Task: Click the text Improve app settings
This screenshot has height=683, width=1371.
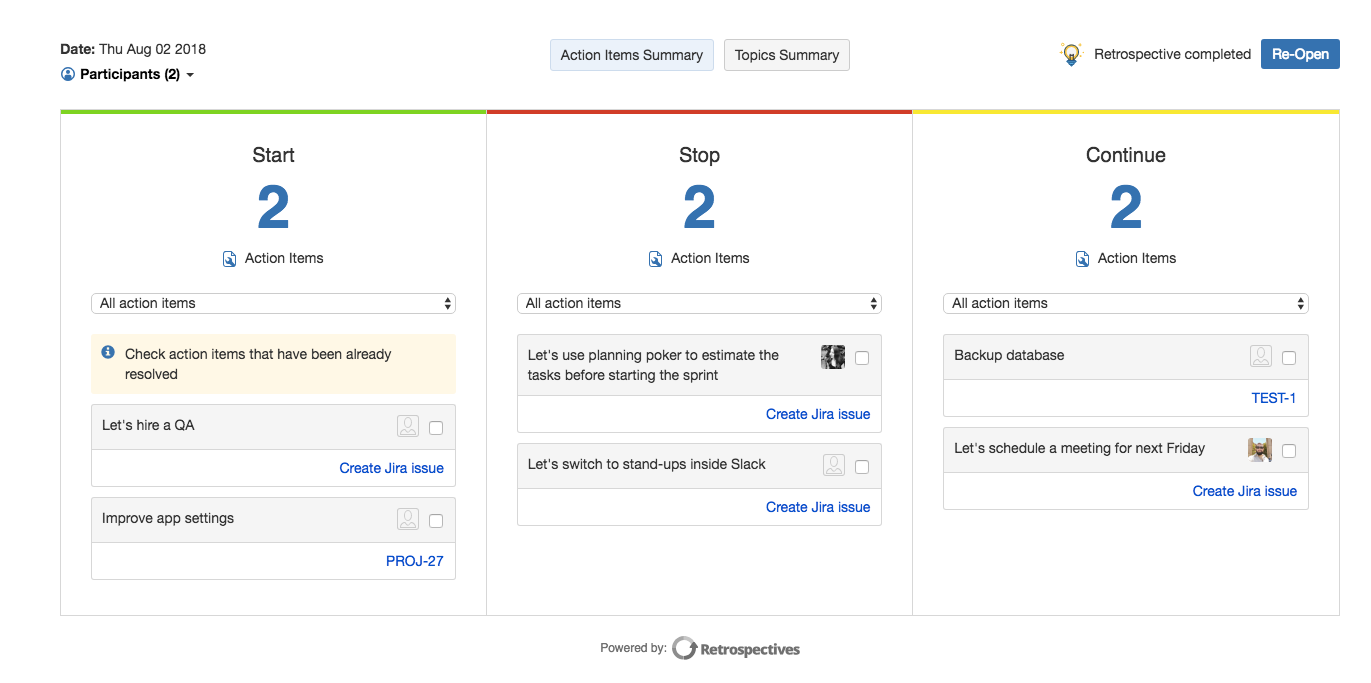Action: (168, 518)
